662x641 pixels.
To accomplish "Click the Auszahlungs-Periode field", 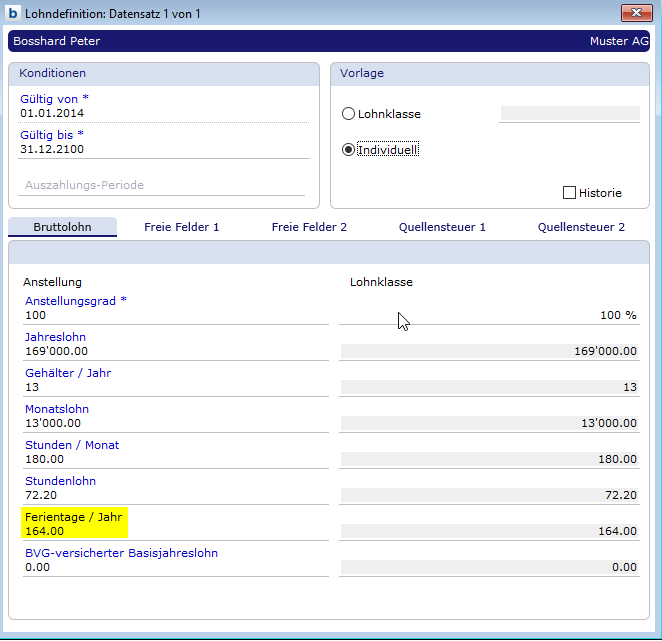I will click(162, 185).
